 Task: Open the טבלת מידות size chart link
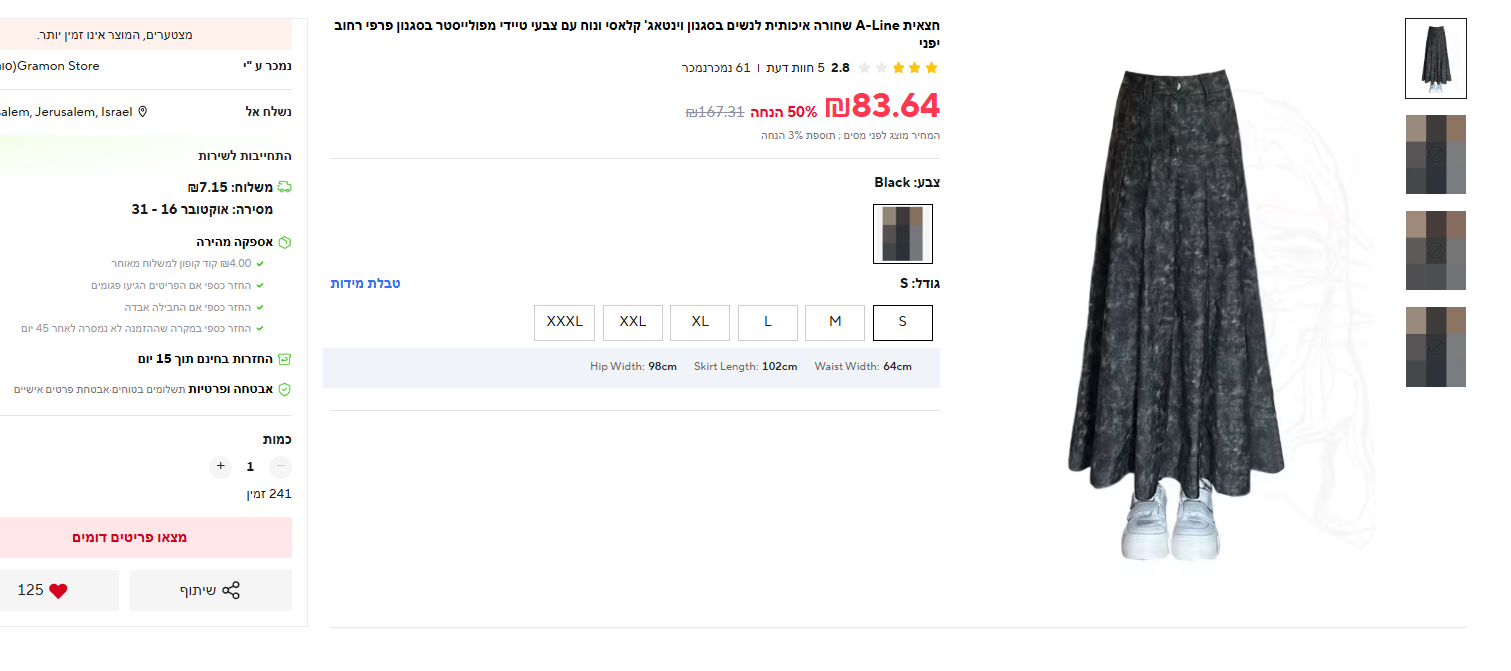pyautogui.click(x=366, y=283)
